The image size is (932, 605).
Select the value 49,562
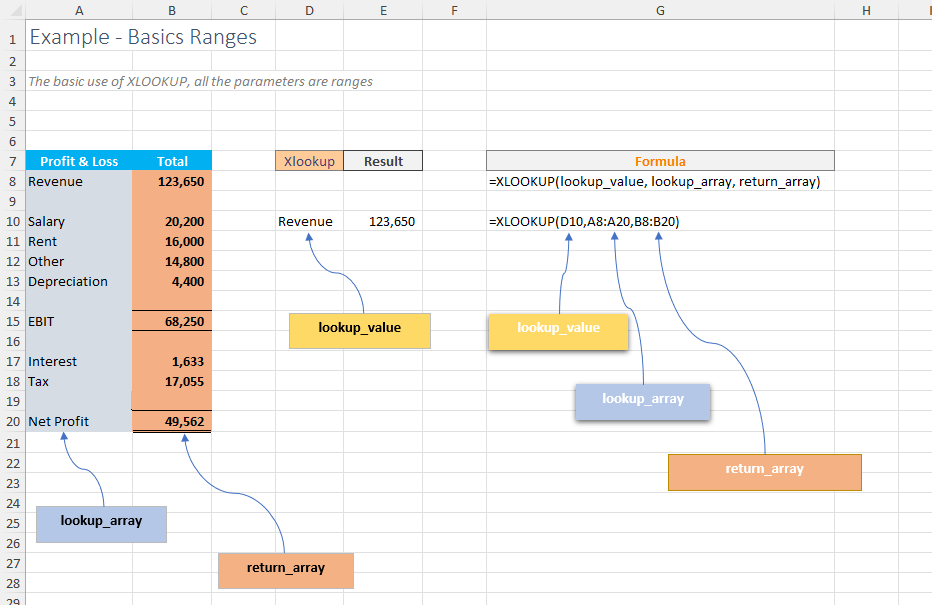point(172,421)
